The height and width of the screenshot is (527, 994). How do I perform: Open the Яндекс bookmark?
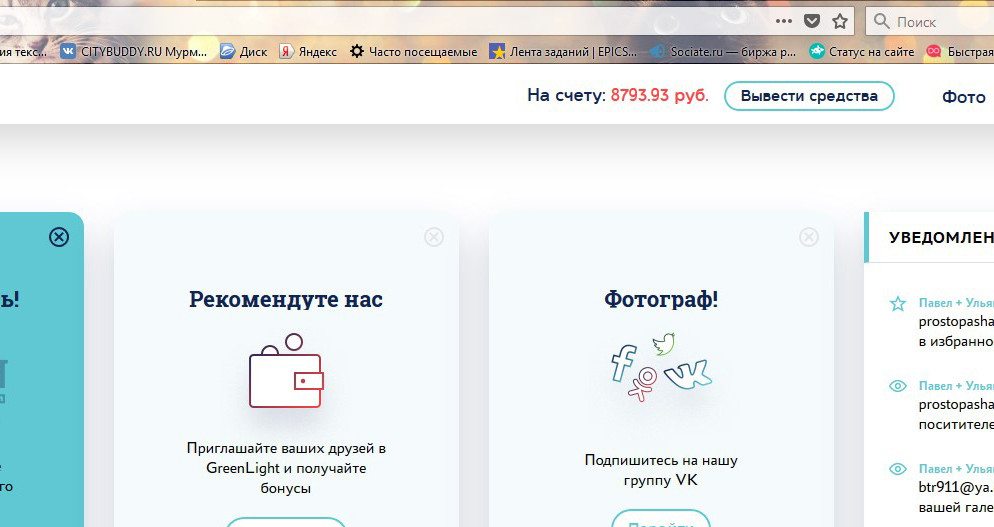[308, 51]
